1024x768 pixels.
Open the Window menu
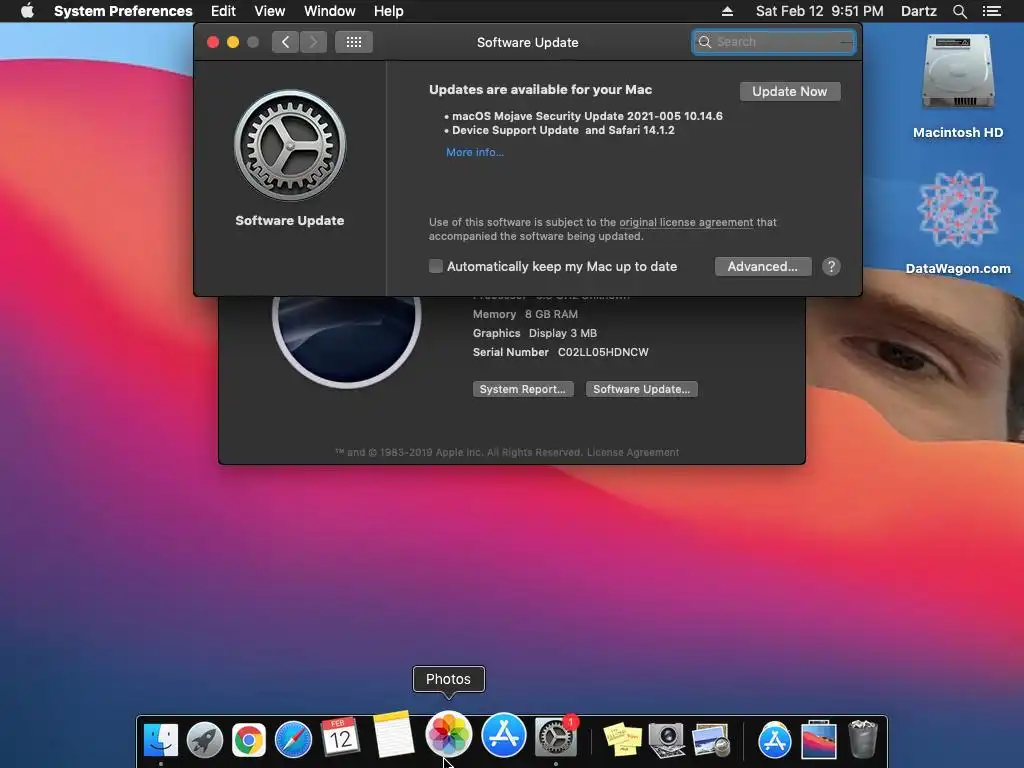pos(330,11)
